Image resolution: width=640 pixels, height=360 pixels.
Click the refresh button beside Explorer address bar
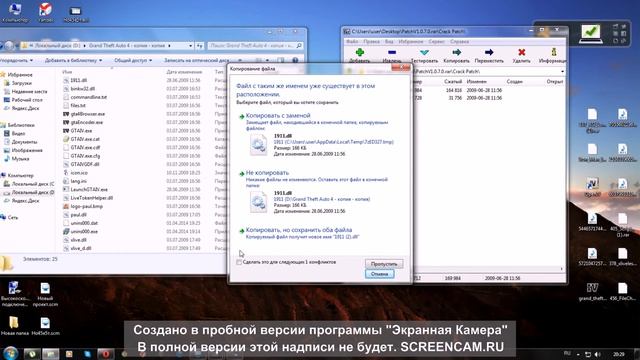pyautogui.click(x=200, y=46)
